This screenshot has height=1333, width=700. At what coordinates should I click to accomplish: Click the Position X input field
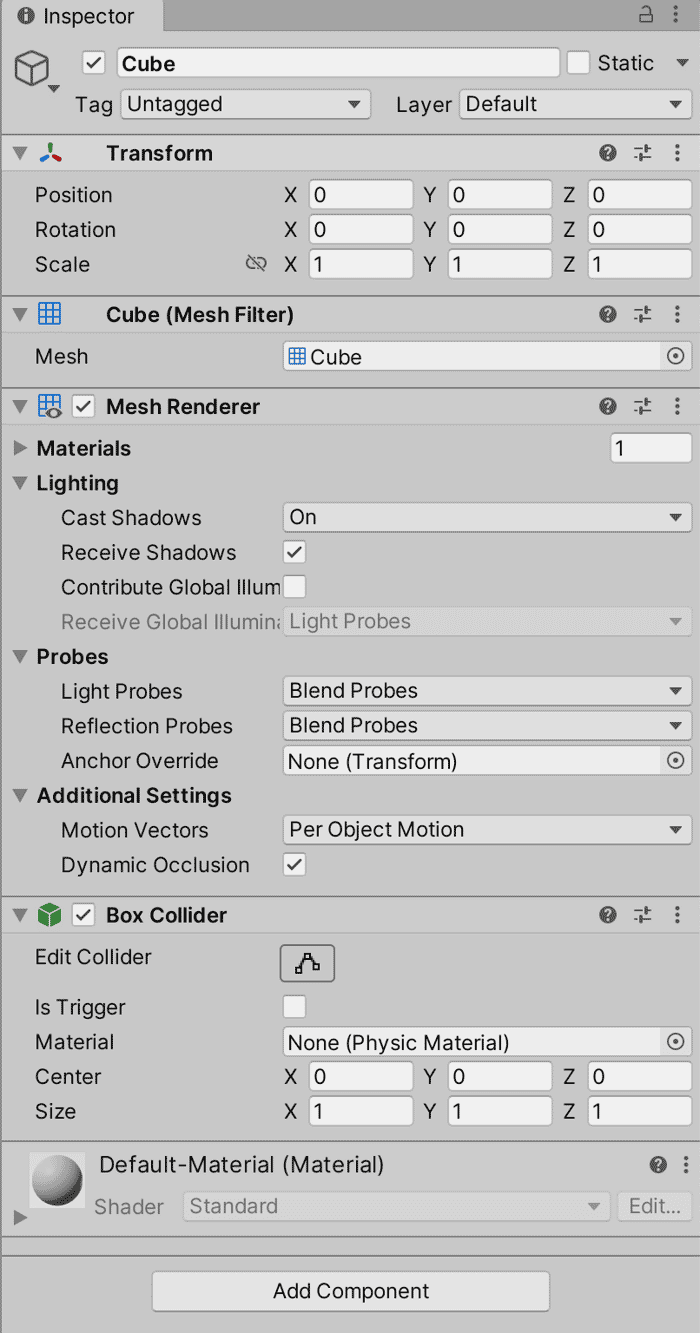[x=360, y=194]
